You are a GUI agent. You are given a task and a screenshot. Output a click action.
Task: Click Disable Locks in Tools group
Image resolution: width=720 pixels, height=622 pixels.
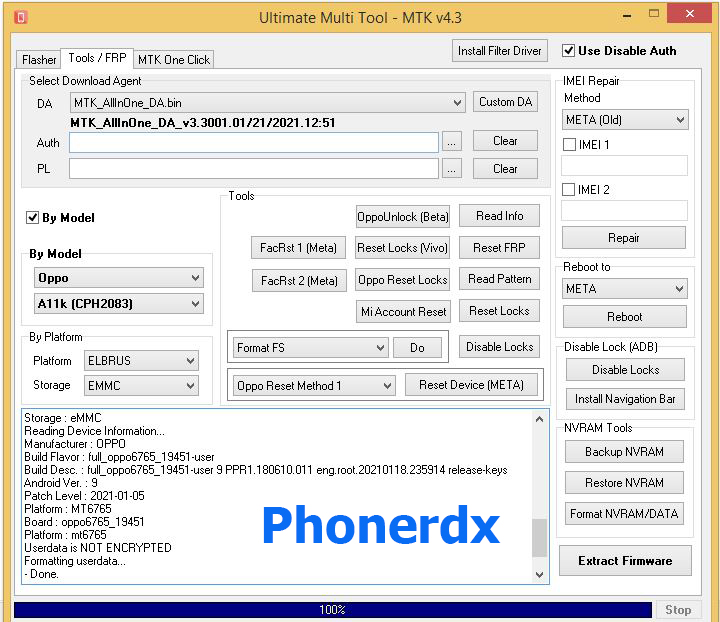pos(500,347)
